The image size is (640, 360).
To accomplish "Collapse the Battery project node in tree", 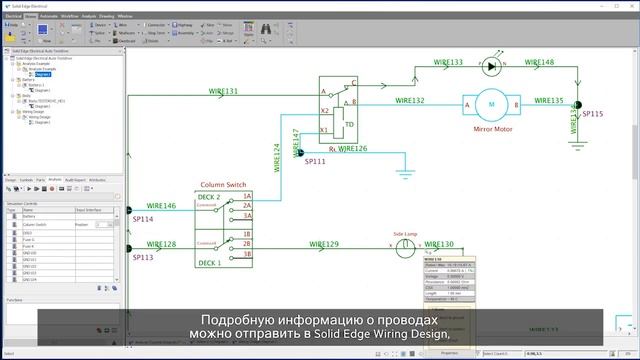I will tap(13, 80).
